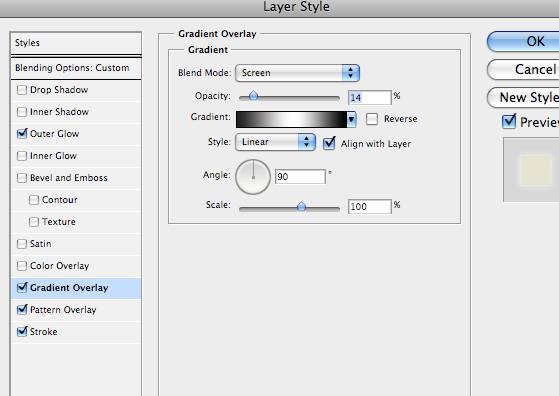Check the Reverse gradient checkbox
Image resolution: width=559 pixels, height=396 pixels.
(x=372, y=119)
